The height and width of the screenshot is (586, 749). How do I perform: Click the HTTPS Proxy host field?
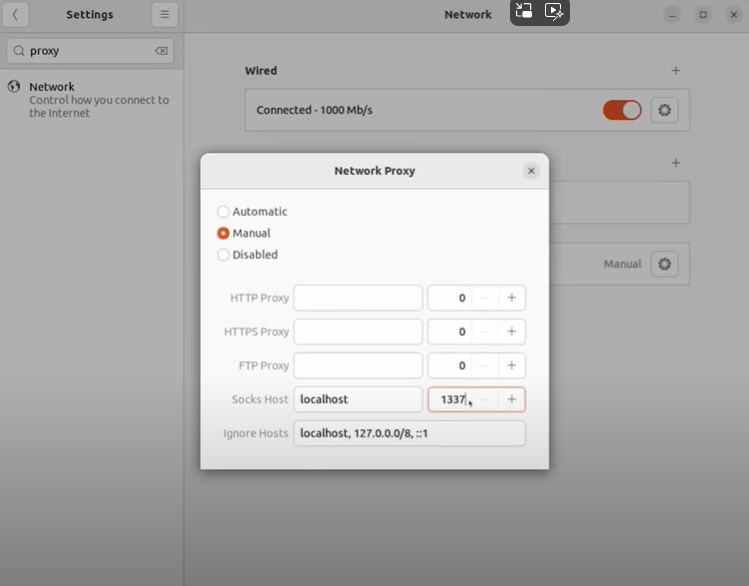(358, 332)
